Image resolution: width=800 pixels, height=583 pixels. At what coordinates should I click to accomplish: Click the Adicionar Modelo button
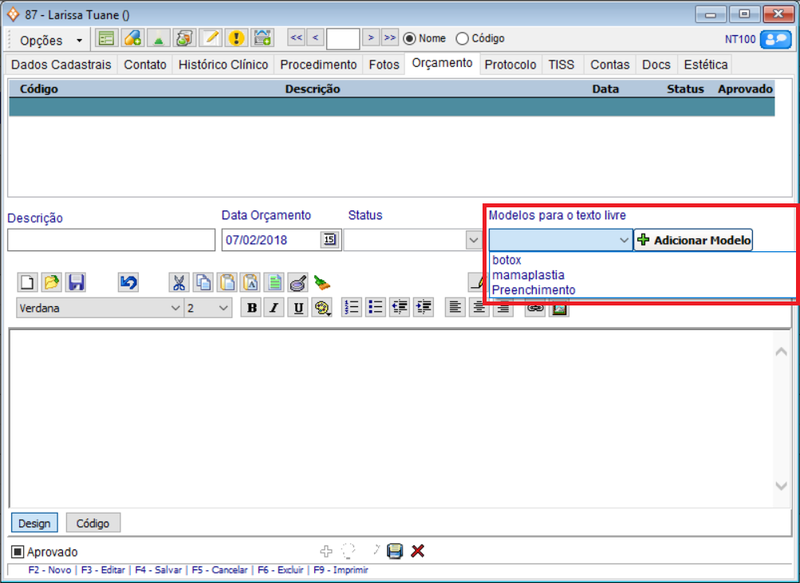point(693,240)
